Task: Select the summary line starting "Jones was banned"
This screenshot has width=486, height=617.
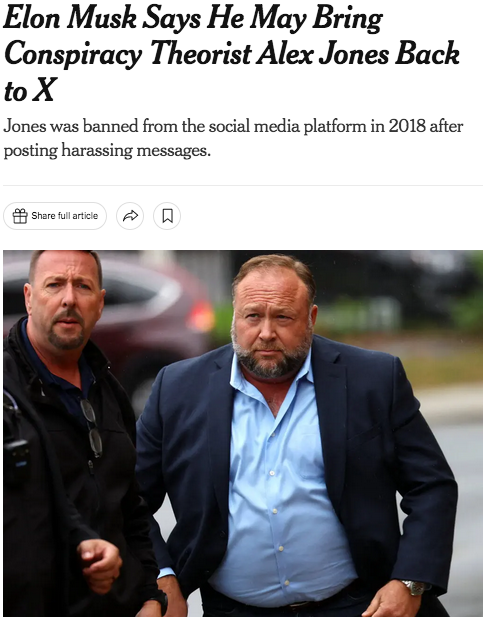Action: click(x=233, y=138)
